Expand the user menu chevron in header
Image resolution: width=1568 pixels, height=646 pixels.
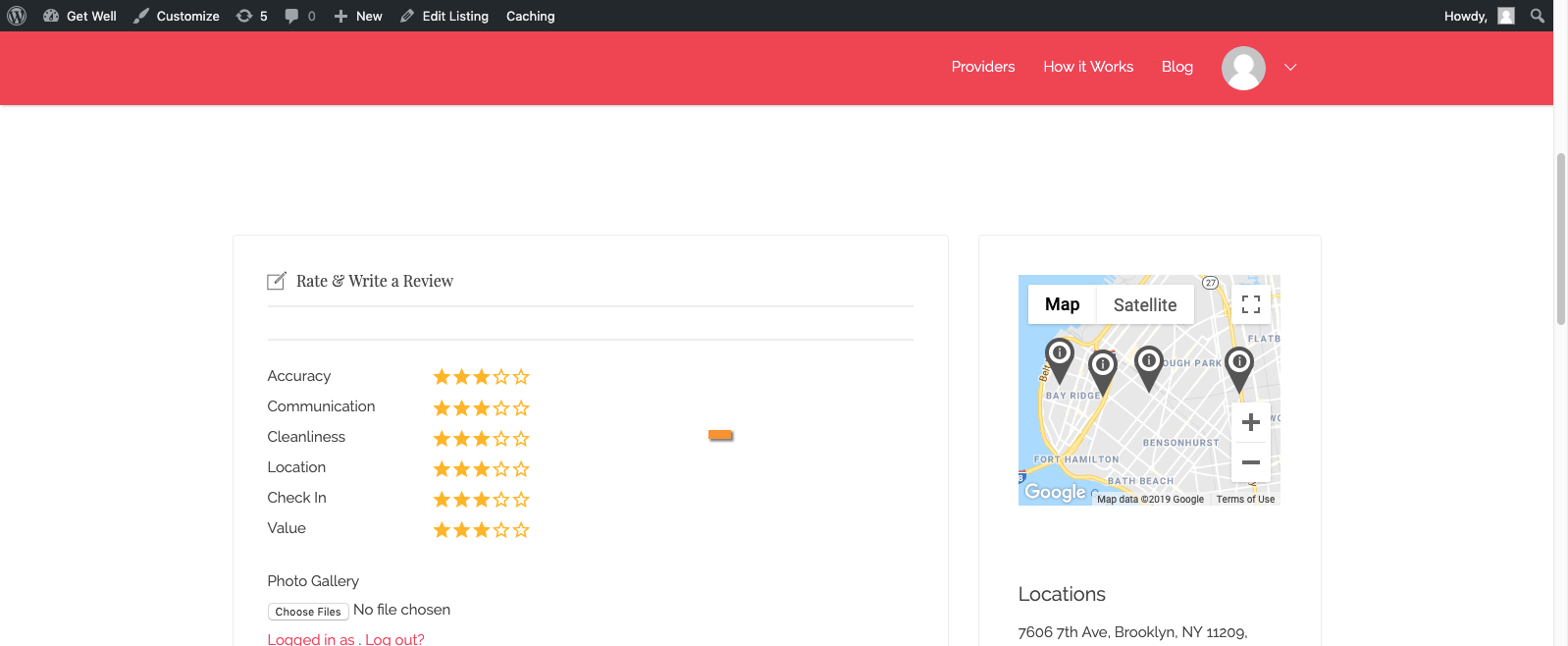click(x=1290, y=67)
